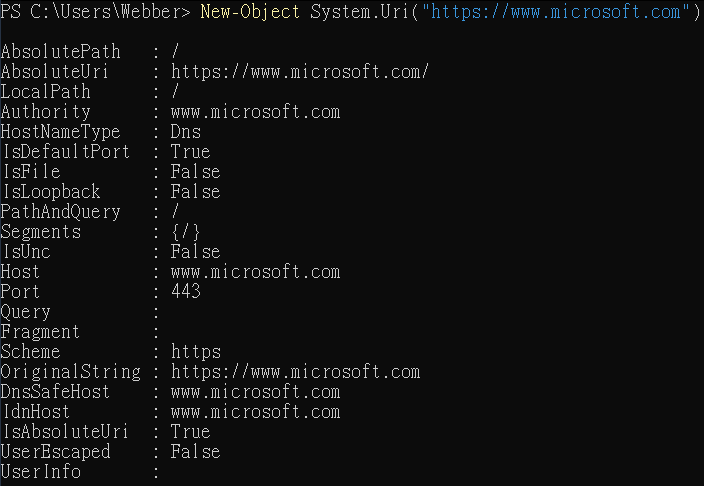Select the Port value 443

point(185,292)
